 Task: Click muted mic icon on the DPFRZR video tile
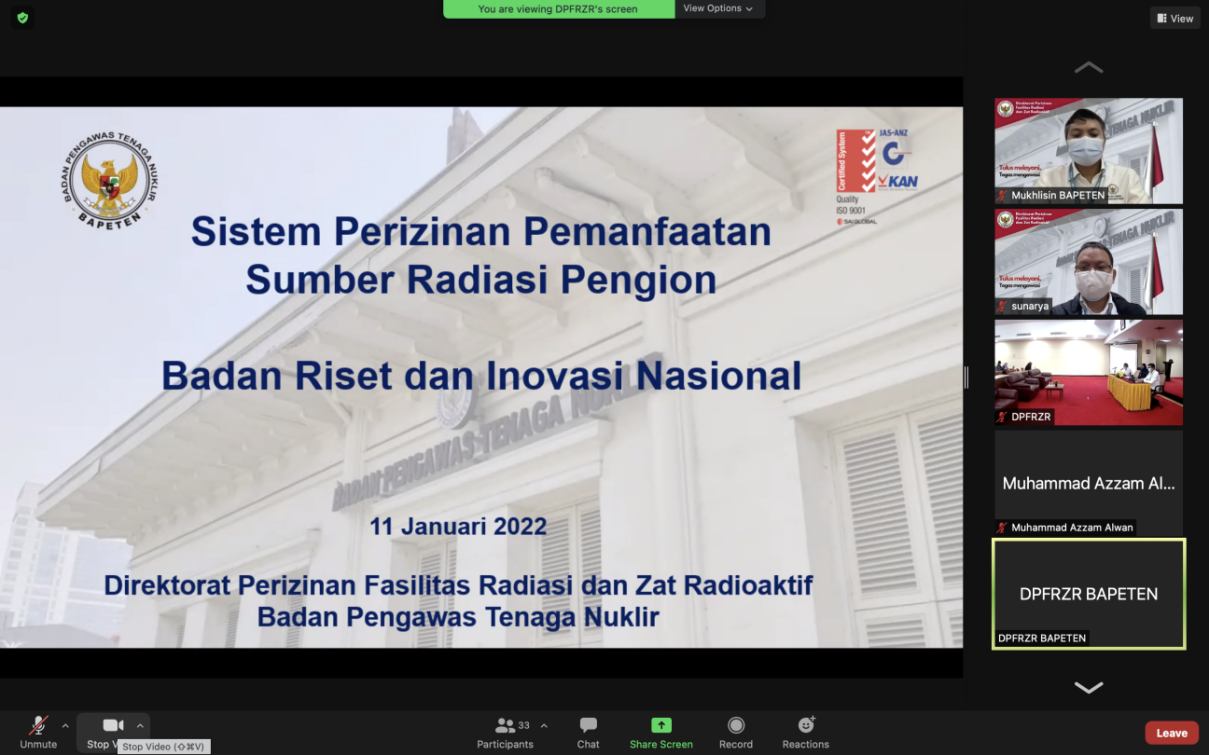coord(1002,416)
